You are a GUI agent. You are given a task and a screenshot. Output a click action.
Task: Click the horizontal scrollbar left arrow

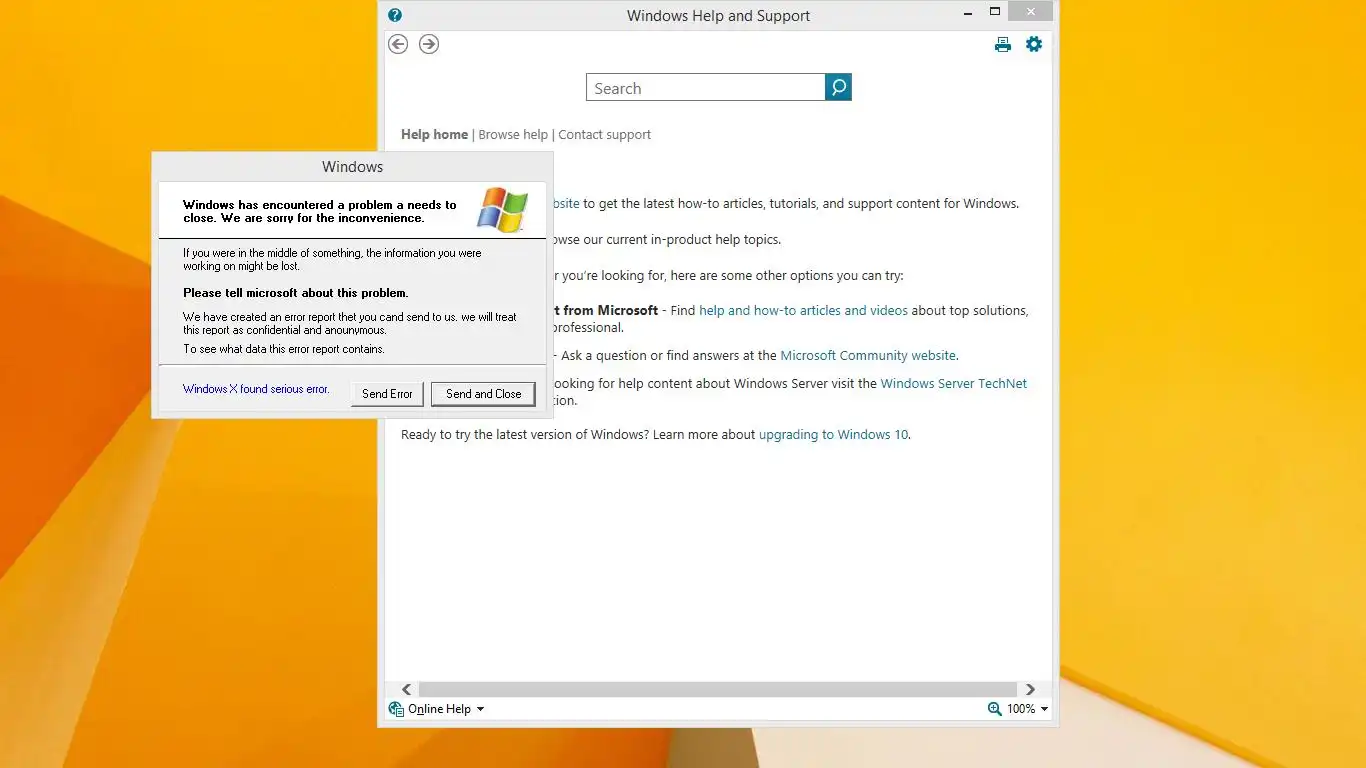point(407,689)
